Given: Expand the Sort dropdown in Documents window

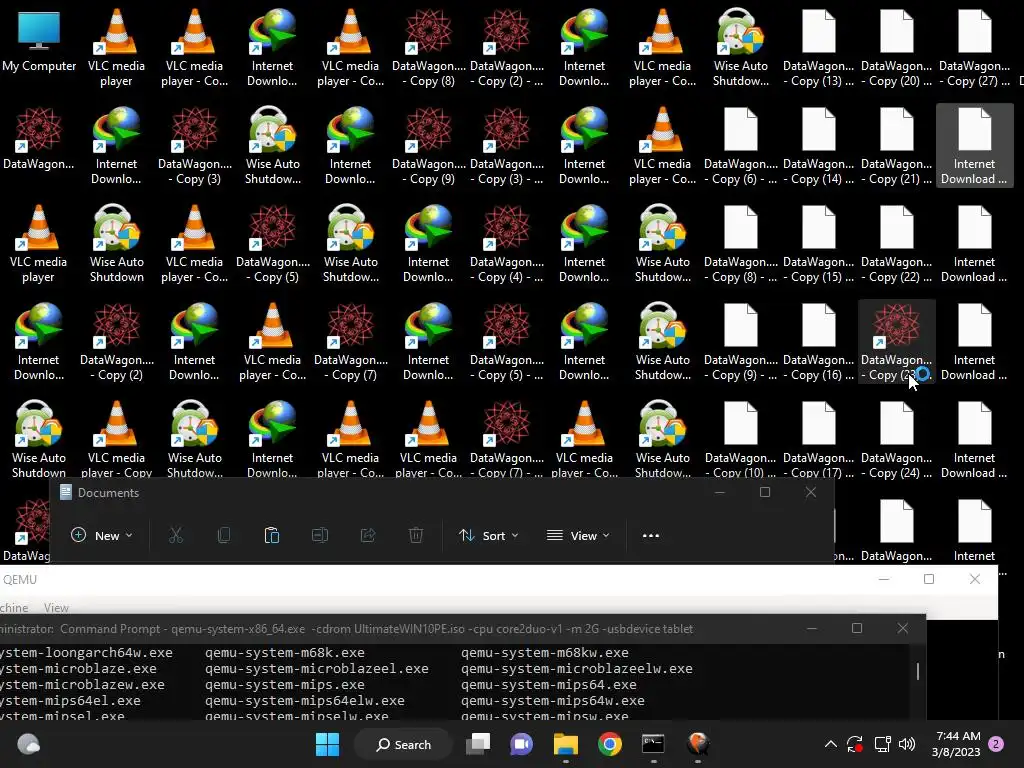Looking at the screenshot, I should 488,536.
